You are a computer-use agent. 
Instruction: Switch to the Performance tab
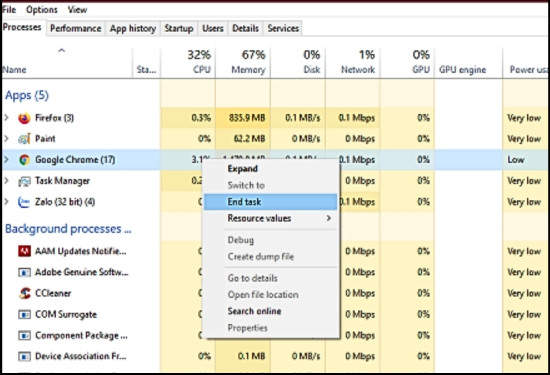click(75, 28)
